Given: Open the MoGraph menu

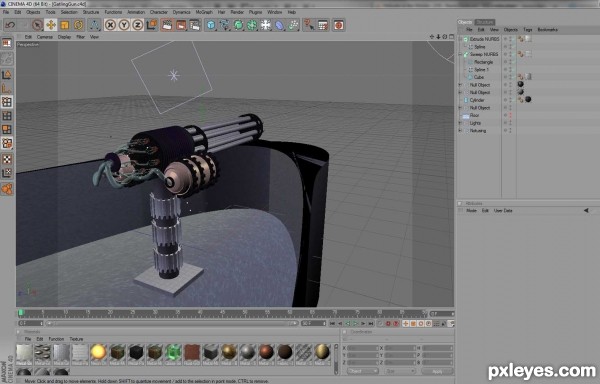Looking at the screenshot, I should tap(204, 12).
